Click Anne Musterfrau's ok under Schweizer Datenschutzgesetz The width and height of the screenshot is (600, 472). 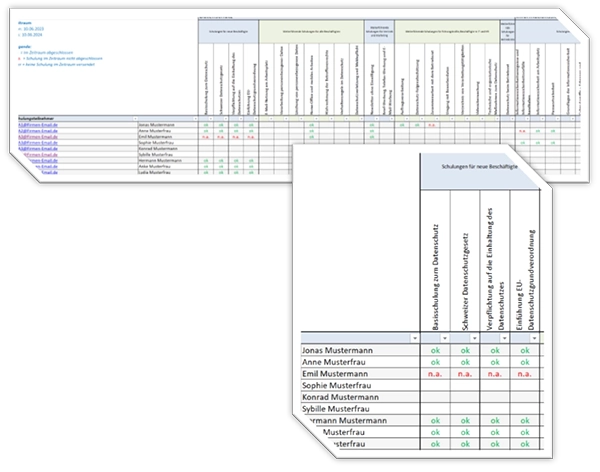point(464,364)
